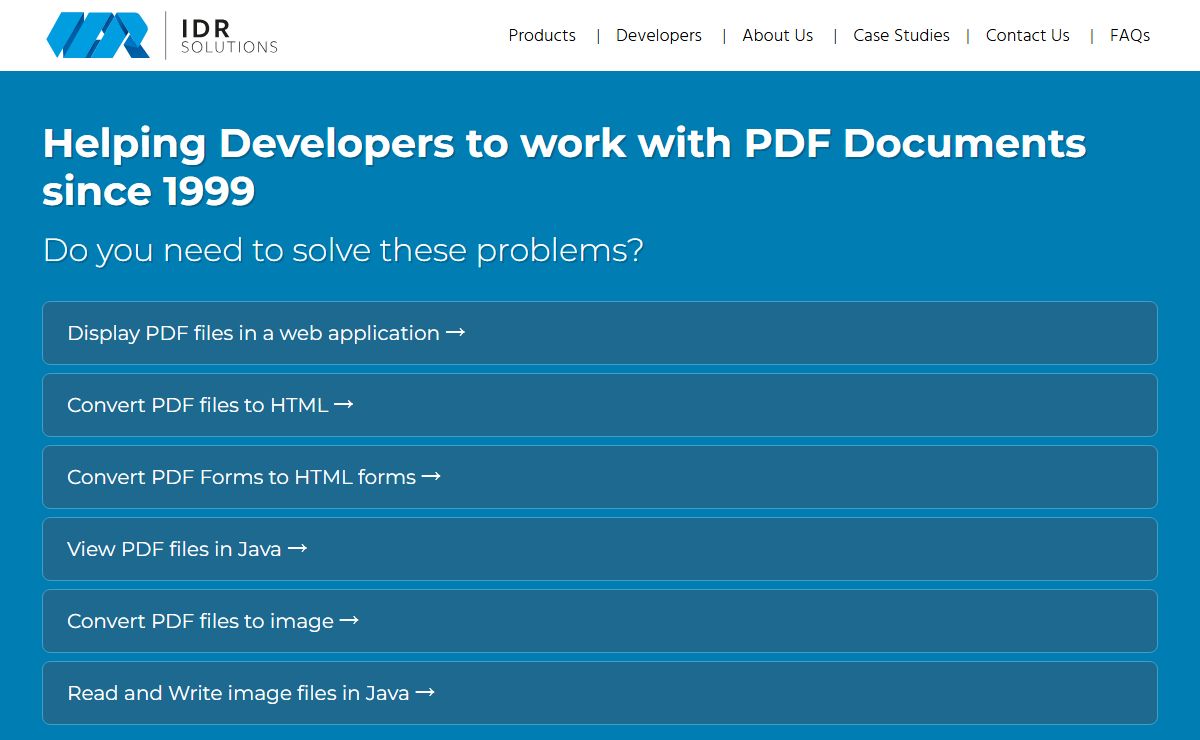The width and height of the screenshot is (1200, 740).
Task: Choose Convert PDF files to image
Action: point(600,621)
